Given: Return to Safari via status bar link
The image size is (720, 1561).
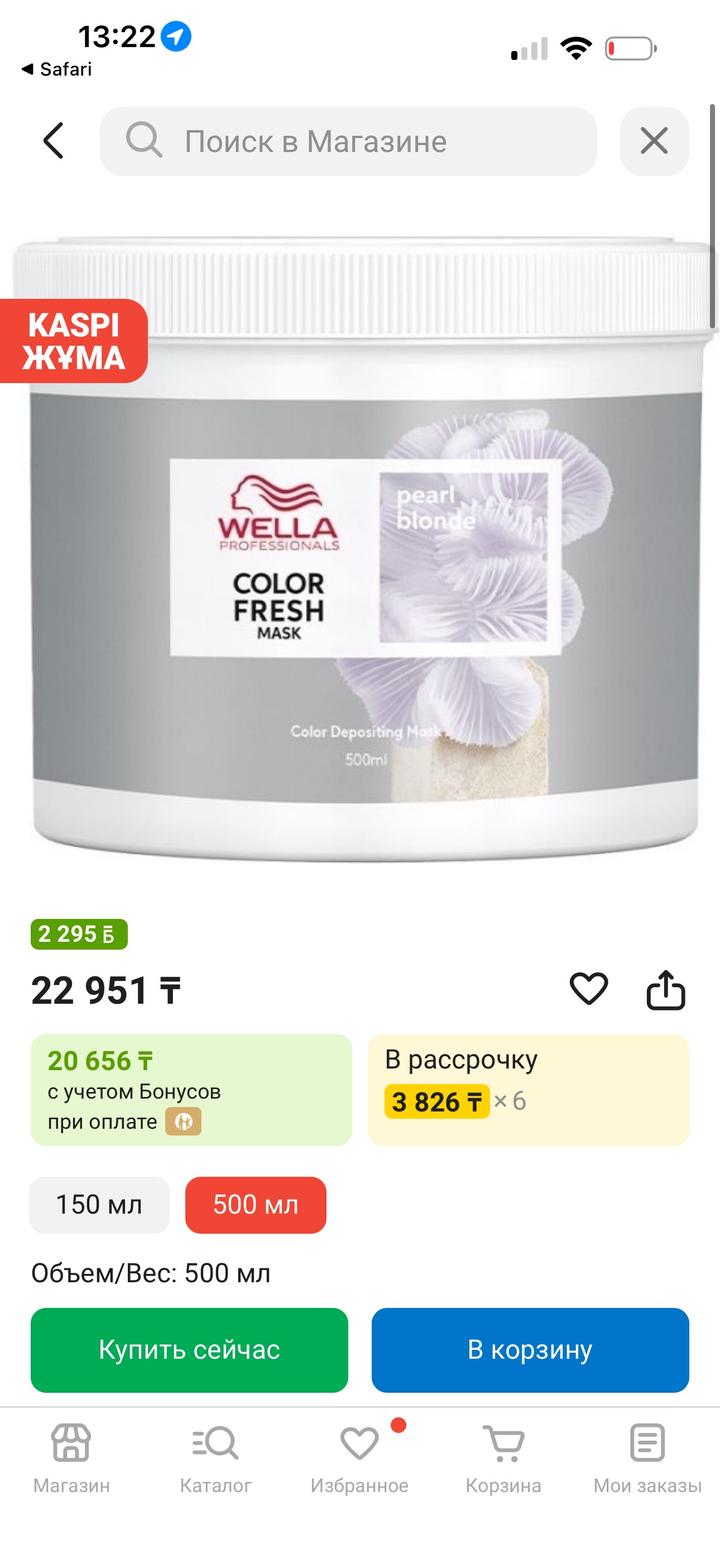Looking at the screenshot, I should (57, 69).
